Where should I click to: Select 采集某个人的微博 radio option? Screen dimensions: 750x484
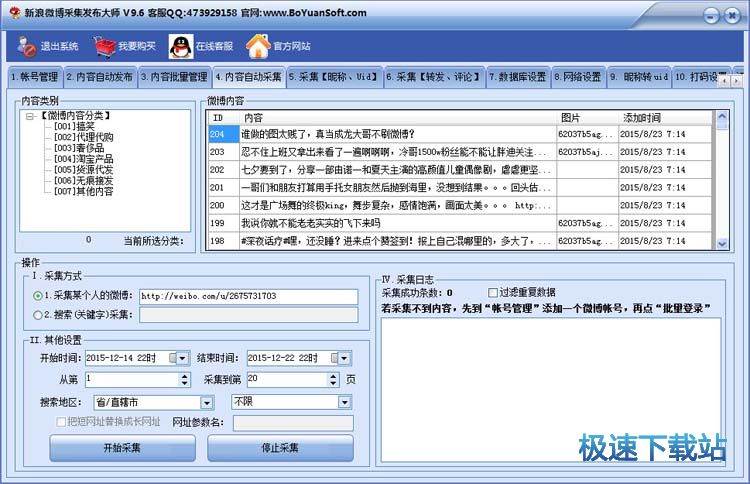pyautogui.click(x=38, y=296)
